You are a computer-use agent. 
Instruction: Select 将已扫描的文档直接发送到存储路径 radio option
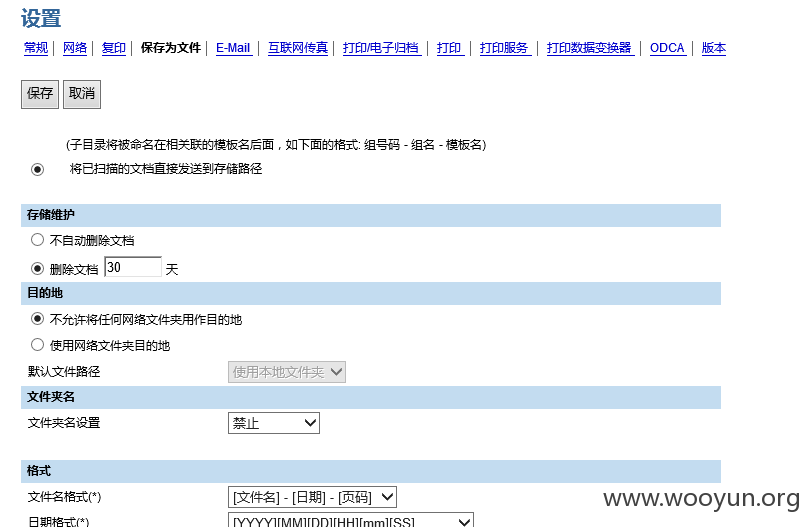pos(37,169)
